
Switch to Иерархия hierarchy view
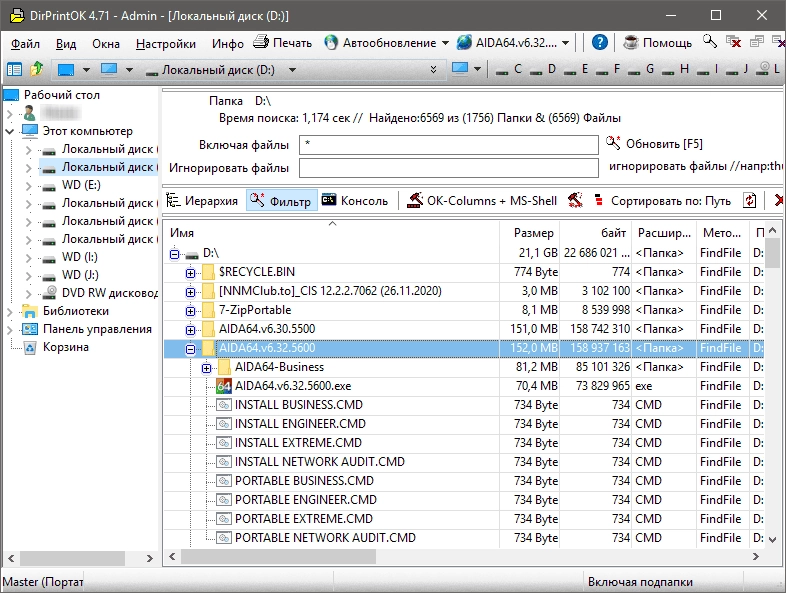pos(202,201)
